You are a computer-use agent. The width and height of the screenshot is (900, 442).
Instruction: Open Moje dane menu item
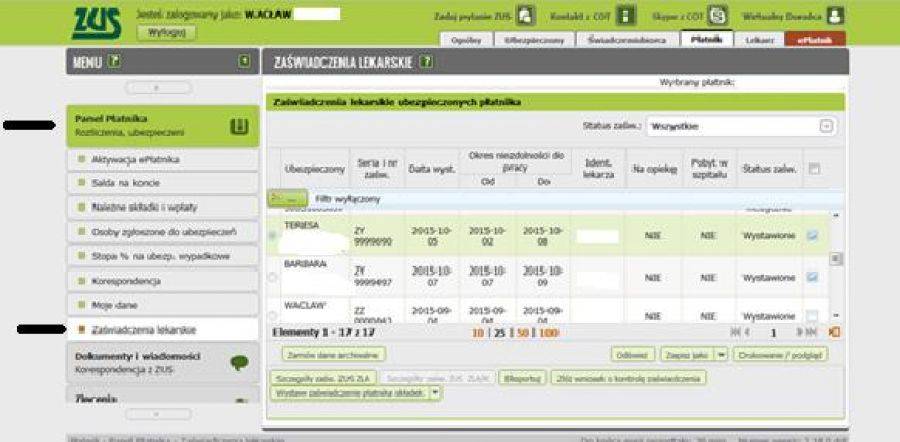[162, 305]
